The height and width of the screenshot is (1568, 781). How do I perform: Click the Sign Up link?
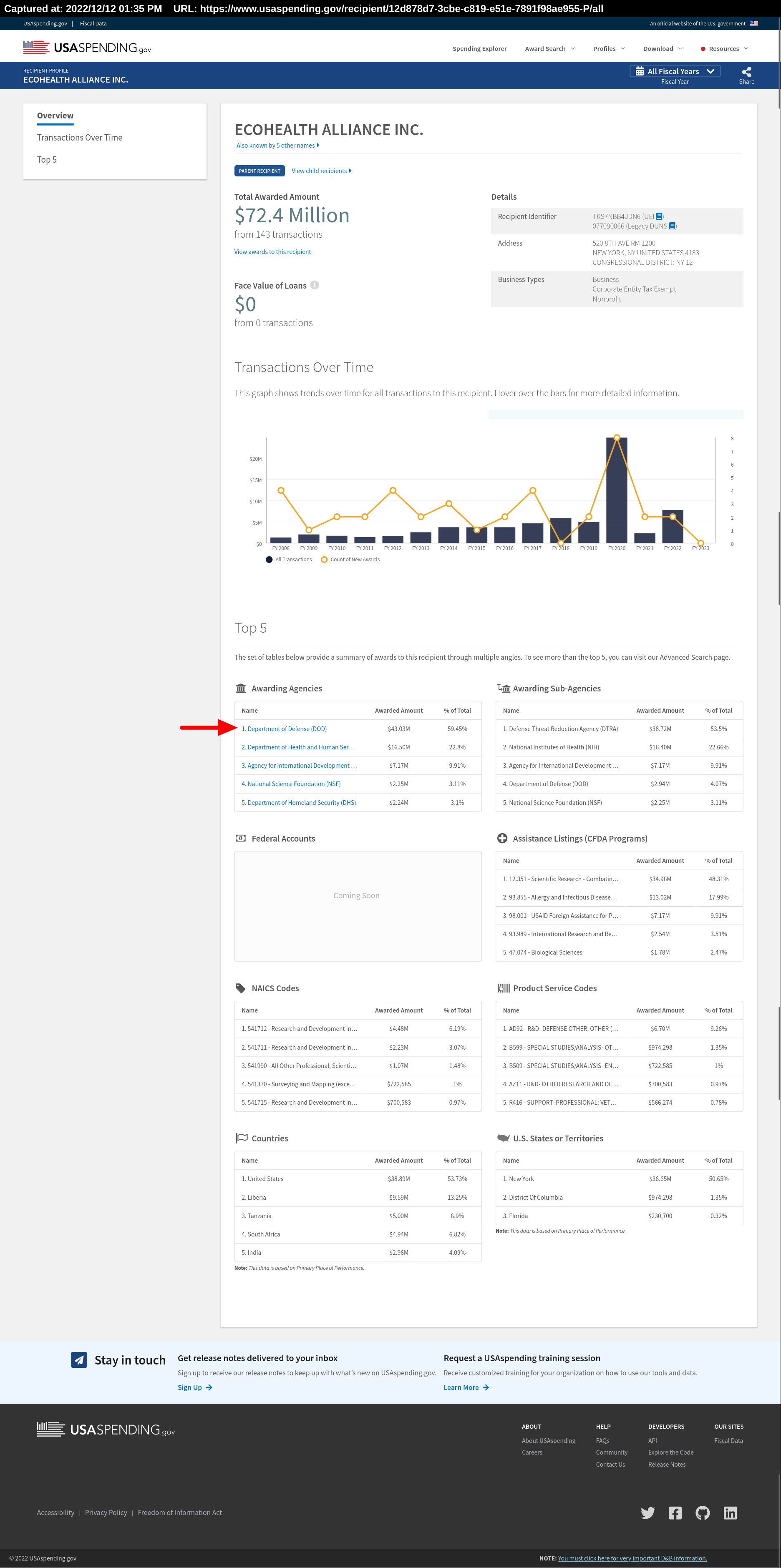click(195, 1387)
